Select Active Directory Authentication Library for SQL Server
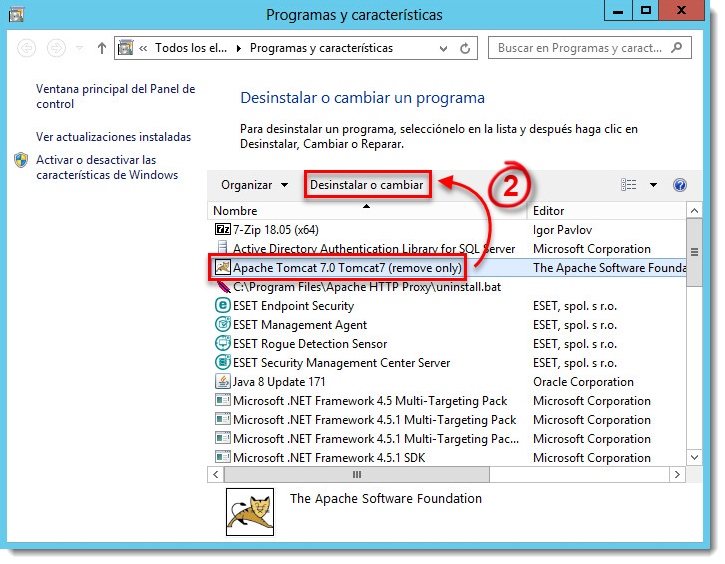 pos(374,249)
